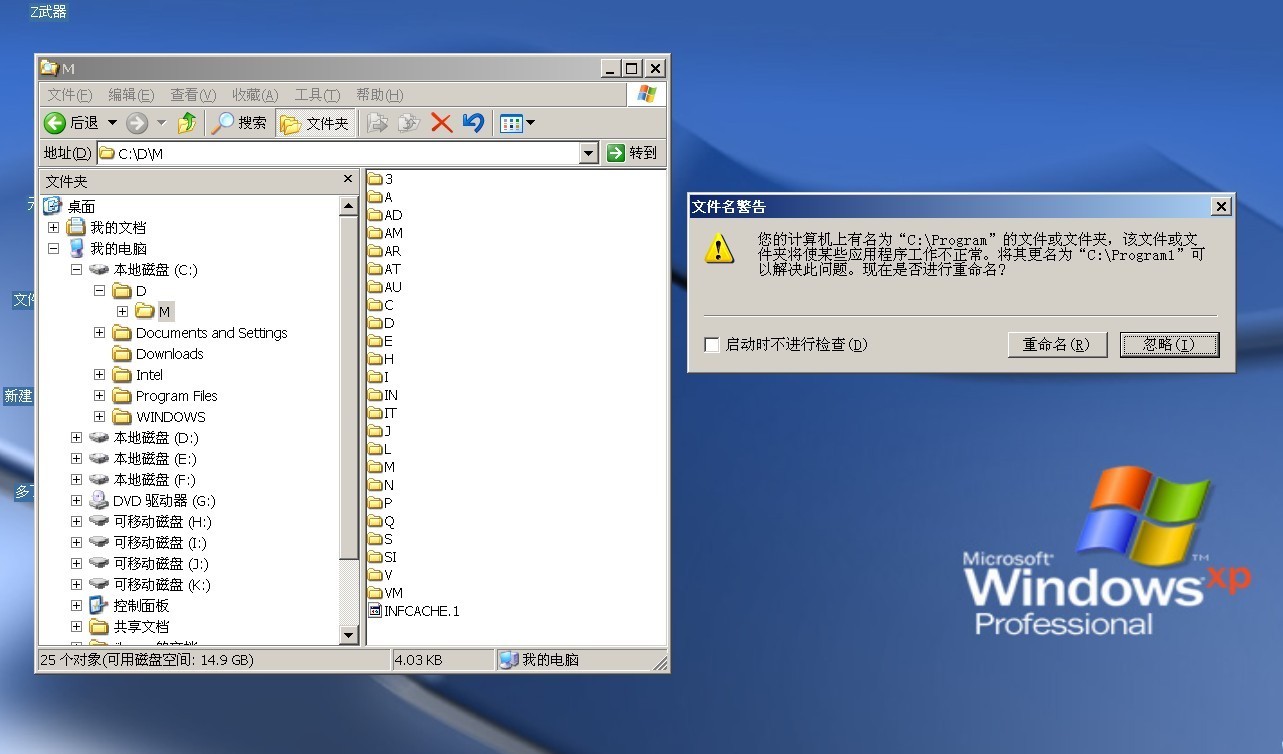Click the Go (转到) button

pos(633,153)
